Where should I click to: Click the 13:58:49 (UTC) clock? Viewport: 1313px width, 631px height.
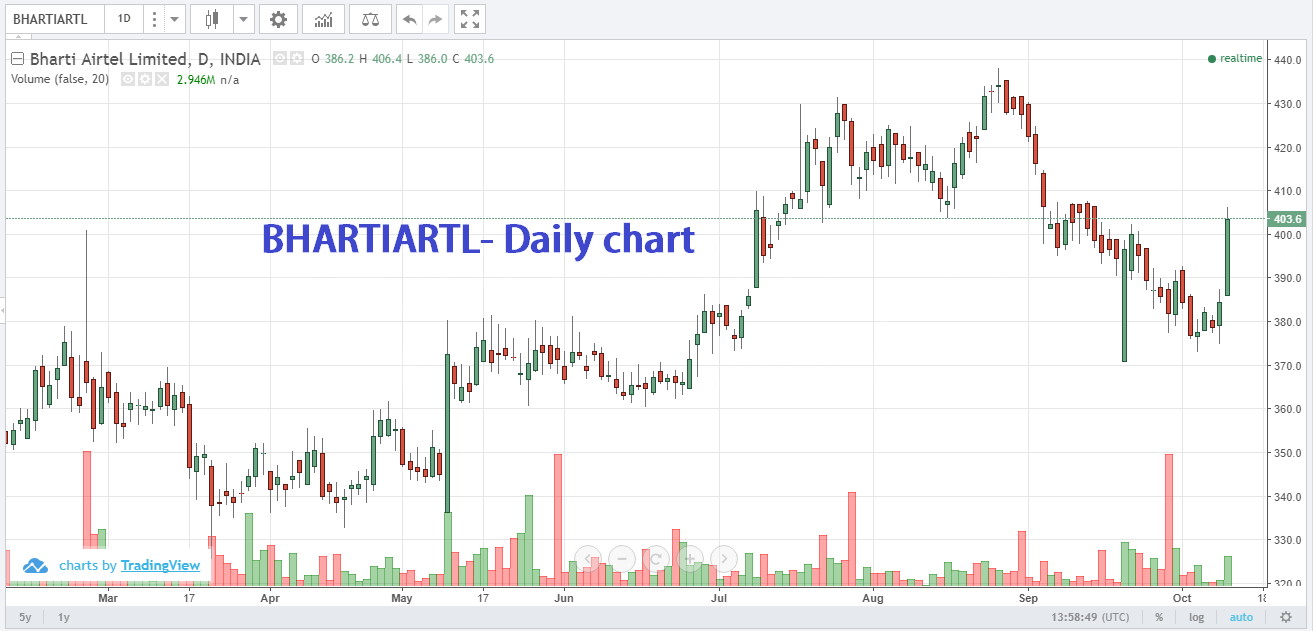click(x=1088, y=617)
